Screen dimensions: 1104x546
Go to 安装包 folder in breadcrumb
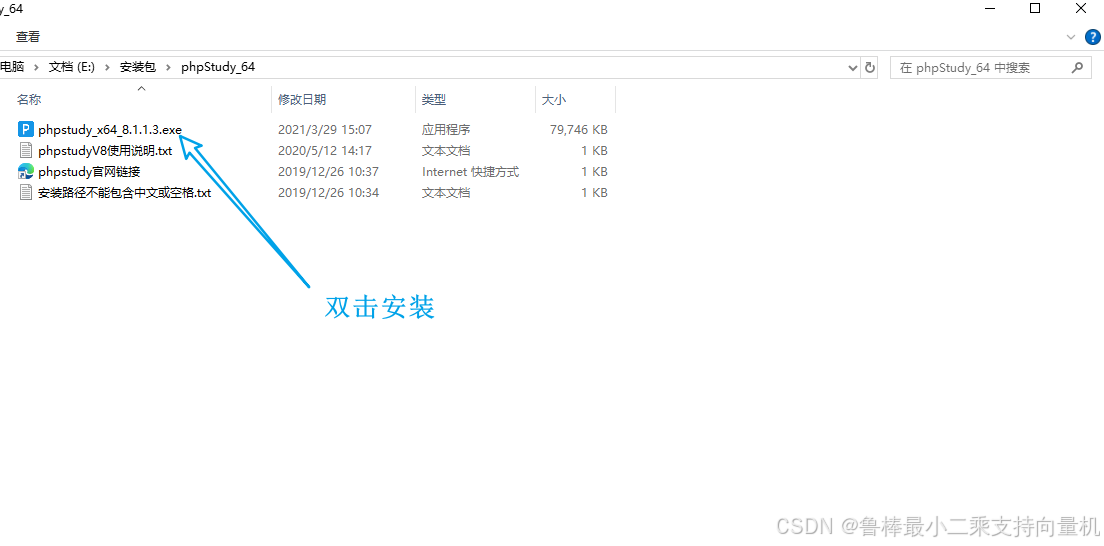pos(138,68)
